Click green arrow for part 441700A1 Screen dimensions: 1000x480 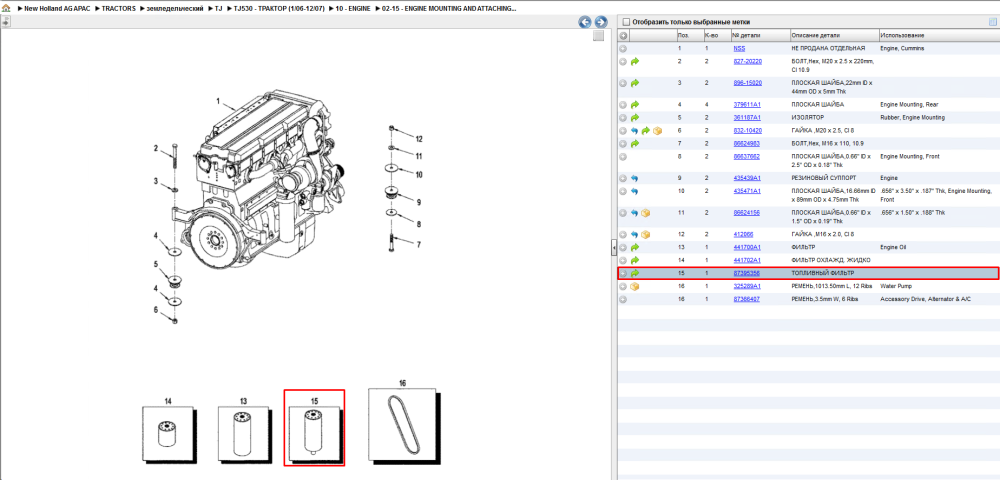click(x=635, y=247)
